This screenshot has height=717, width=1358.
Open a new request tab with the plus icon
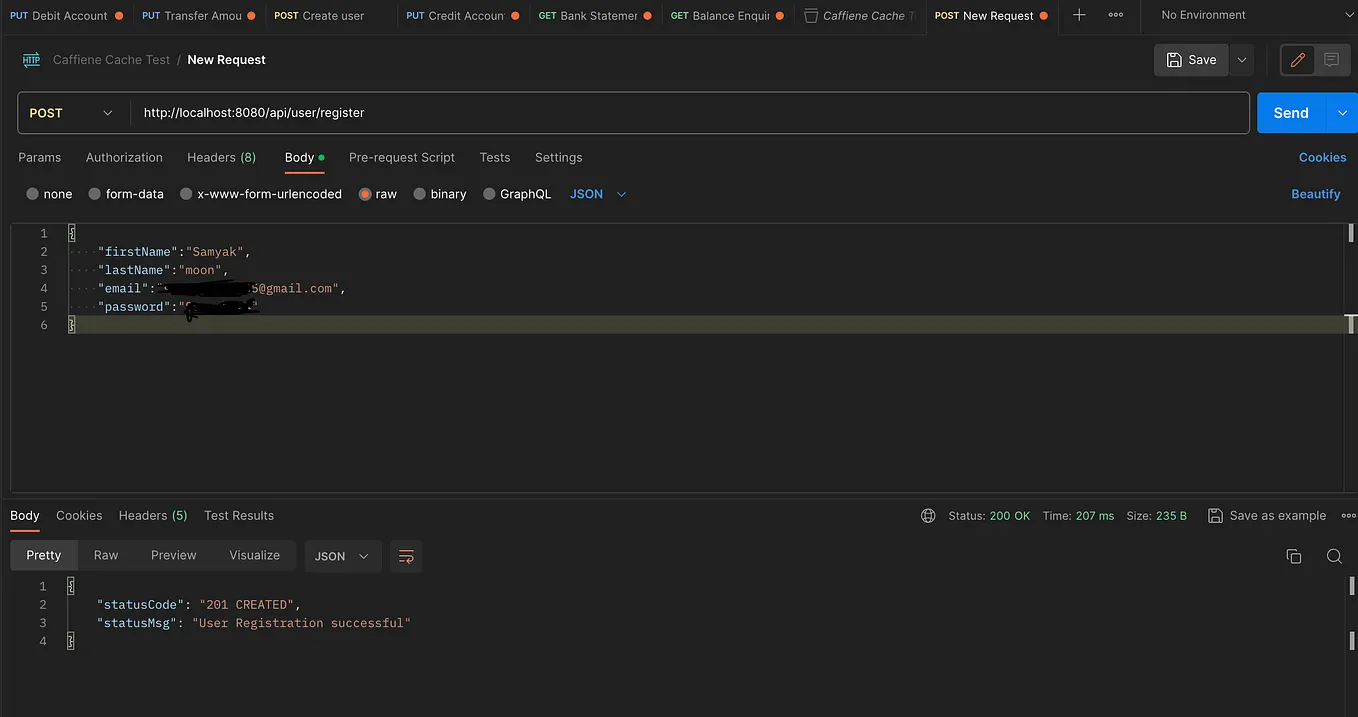pyautogui.click(x=1078, y=15)
